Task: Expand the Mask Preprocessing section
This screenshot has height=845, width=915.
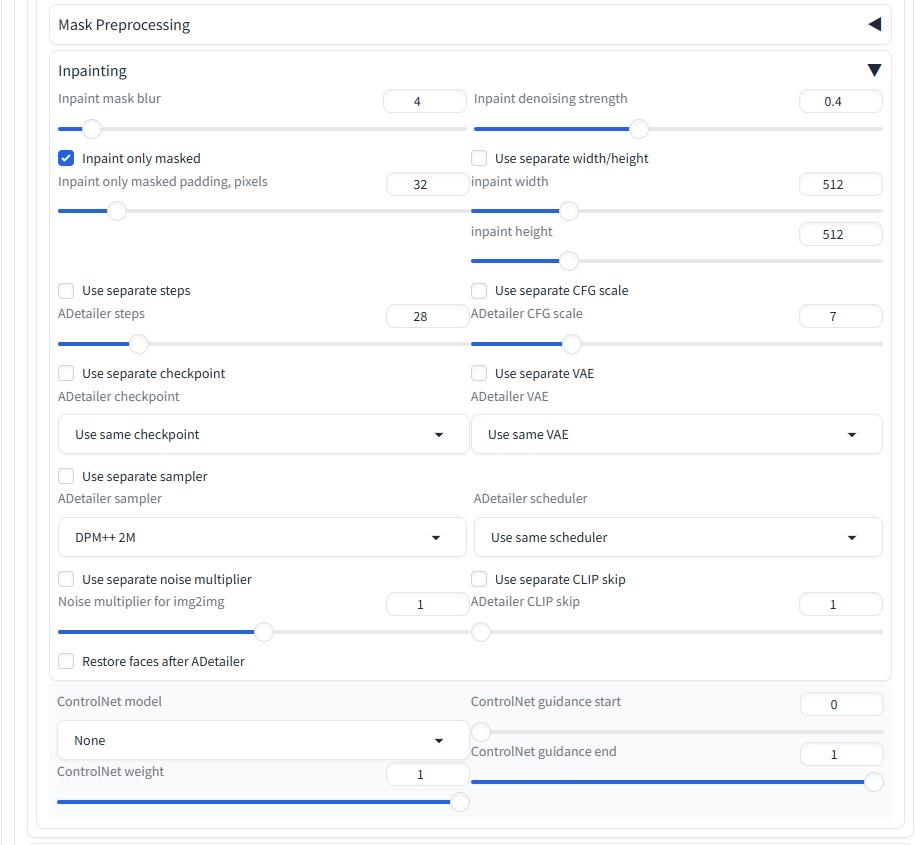Action: point(874,25)
